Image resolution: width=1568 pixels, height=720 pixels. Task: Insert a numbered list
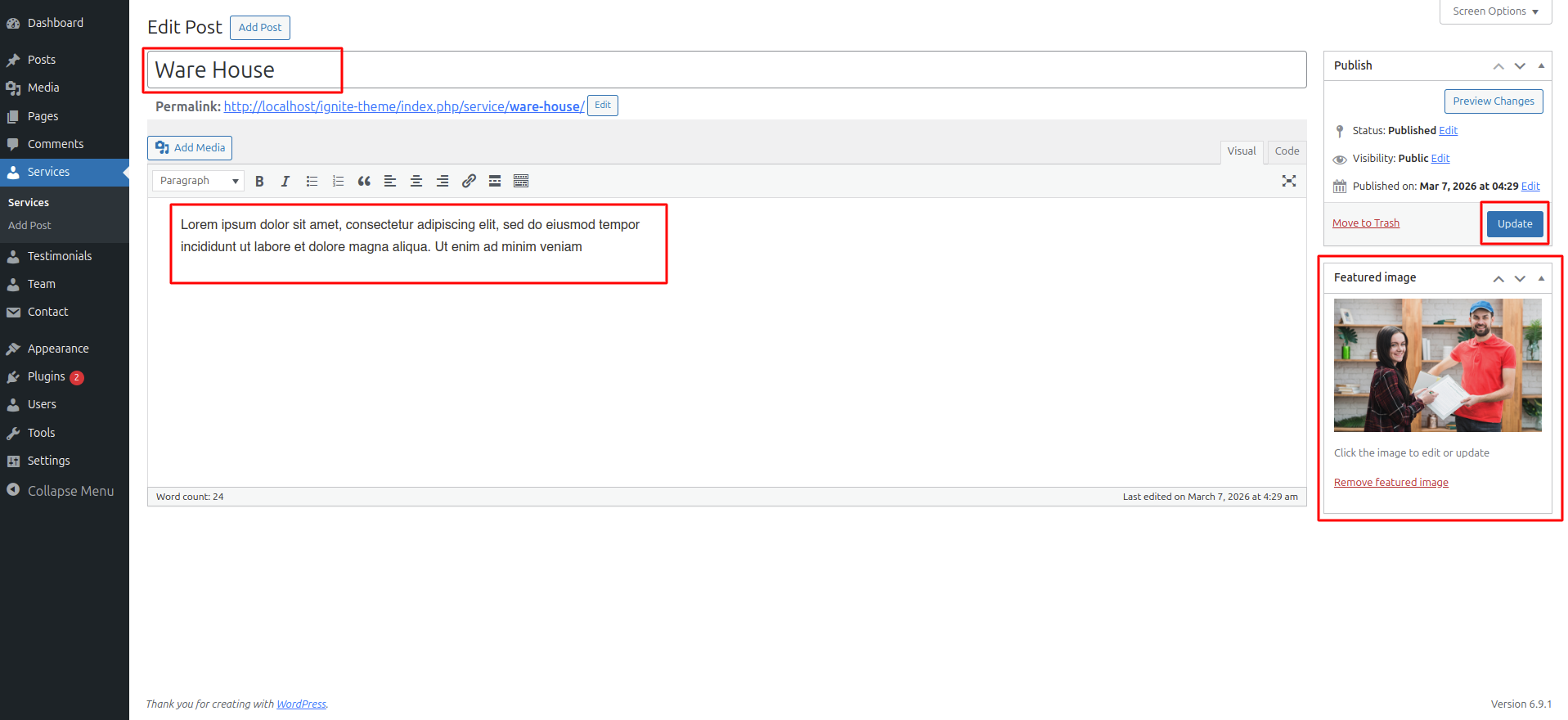tap(338, 181)
